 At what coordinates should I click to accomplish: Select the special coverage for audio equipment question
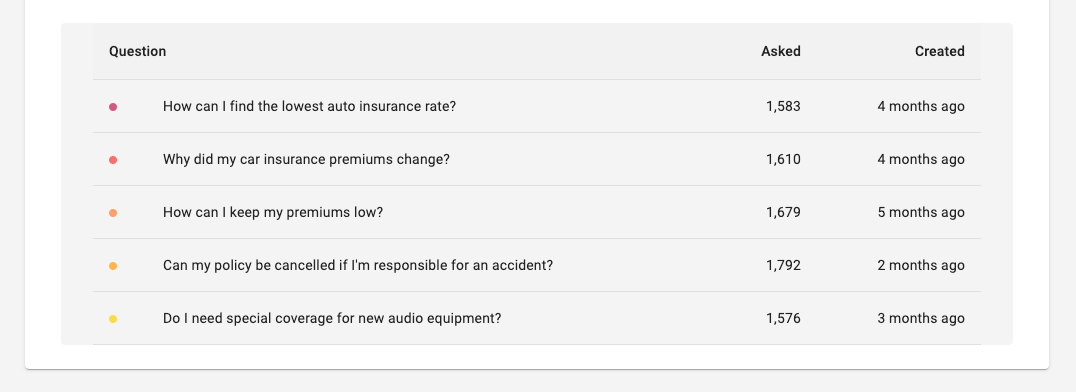click(x=332, y=319)
